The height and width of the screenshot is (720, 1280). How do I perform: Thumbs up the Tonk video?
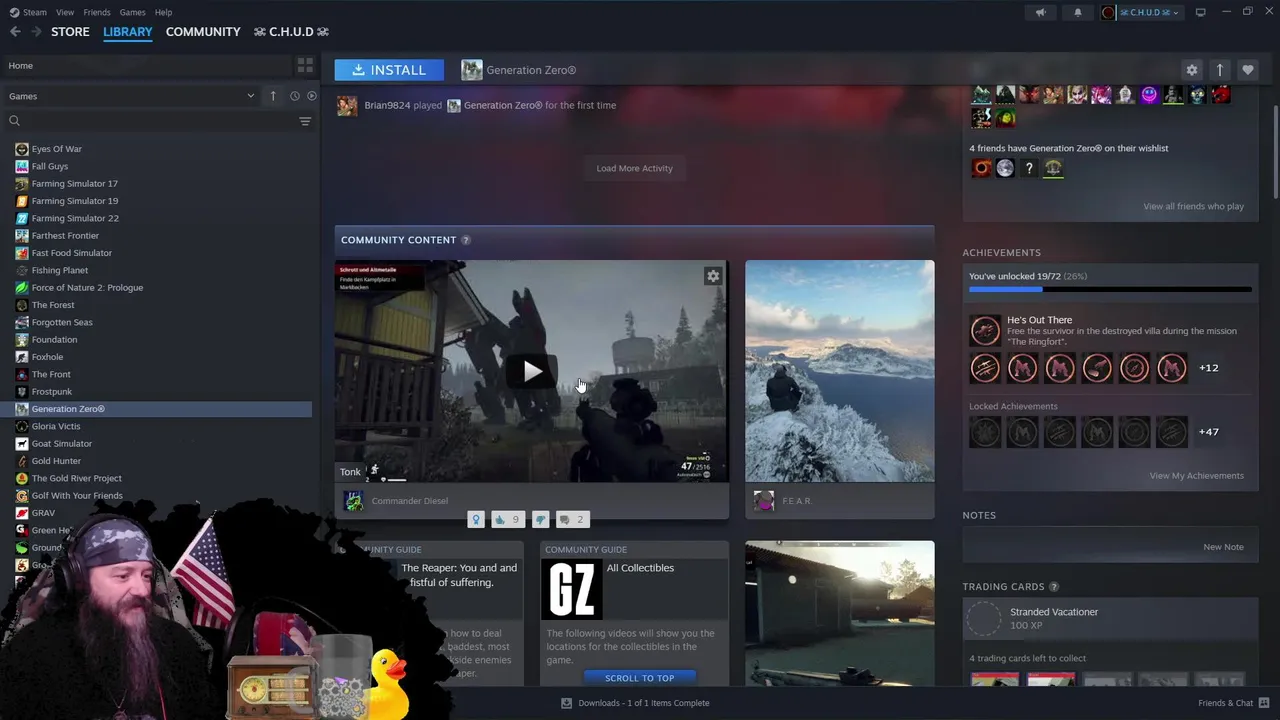508,519
